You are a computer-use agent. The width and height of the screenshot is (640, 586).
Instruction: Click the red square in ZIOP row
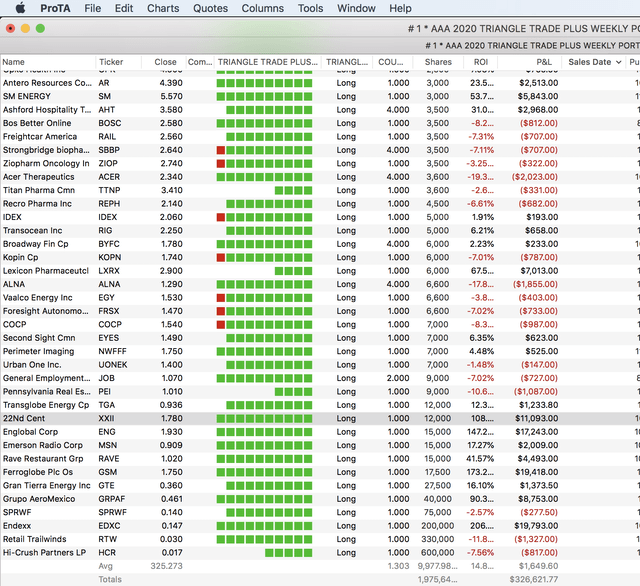point(221,164)
